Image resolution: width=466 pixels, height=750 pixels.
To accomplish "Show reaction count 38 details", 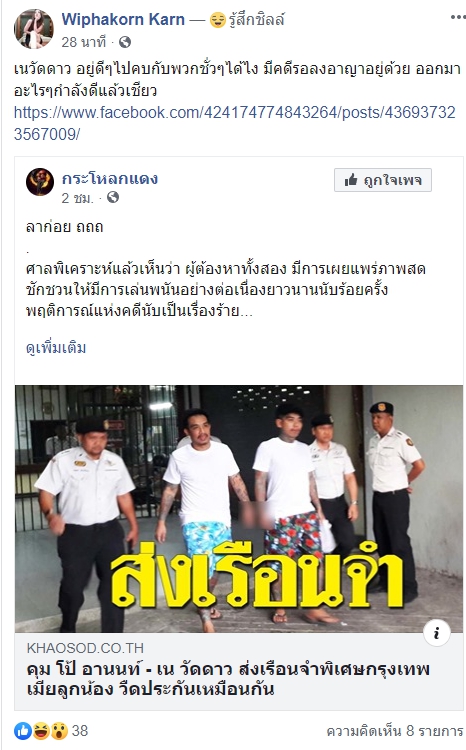I will click(80, 731).
